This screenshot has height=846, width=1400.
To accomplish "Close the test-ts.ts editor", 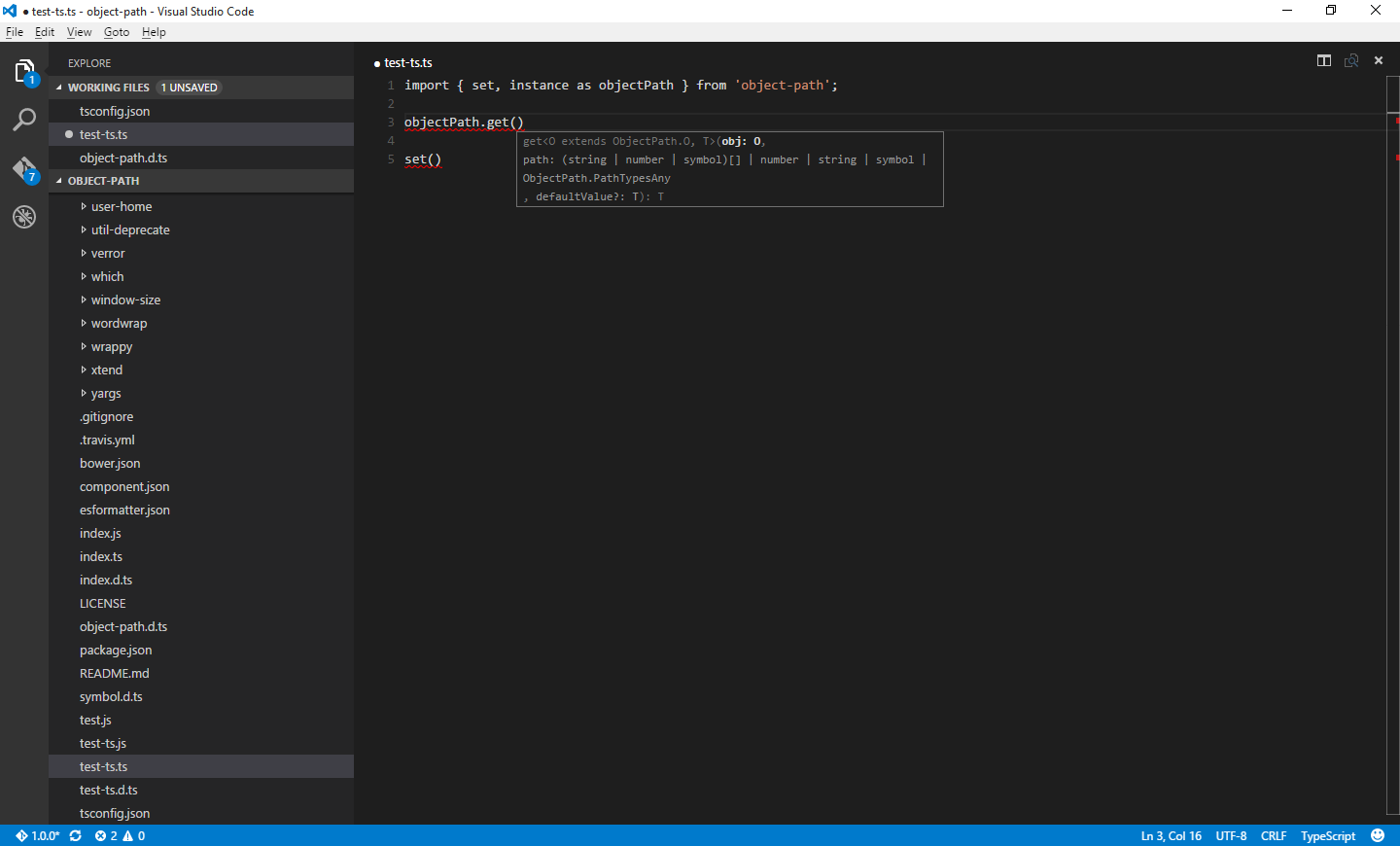I will [1379, 60].
